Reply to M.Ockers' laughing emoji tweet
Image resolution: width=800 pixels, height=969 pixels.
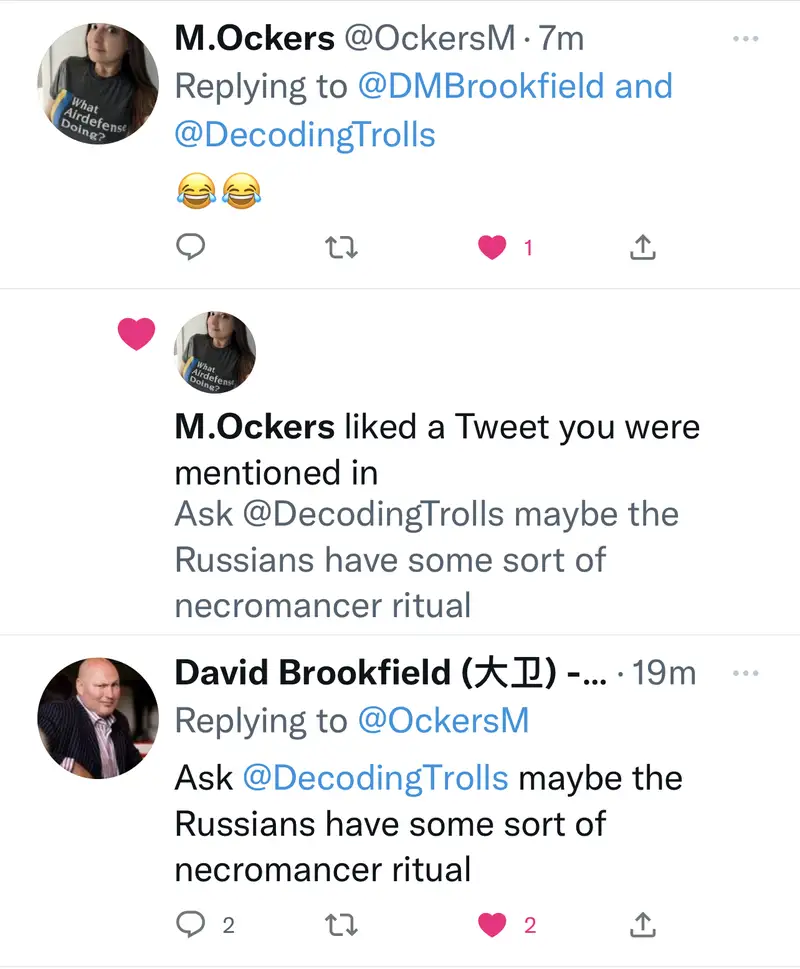pyautogui.click(x=191, y=247)
